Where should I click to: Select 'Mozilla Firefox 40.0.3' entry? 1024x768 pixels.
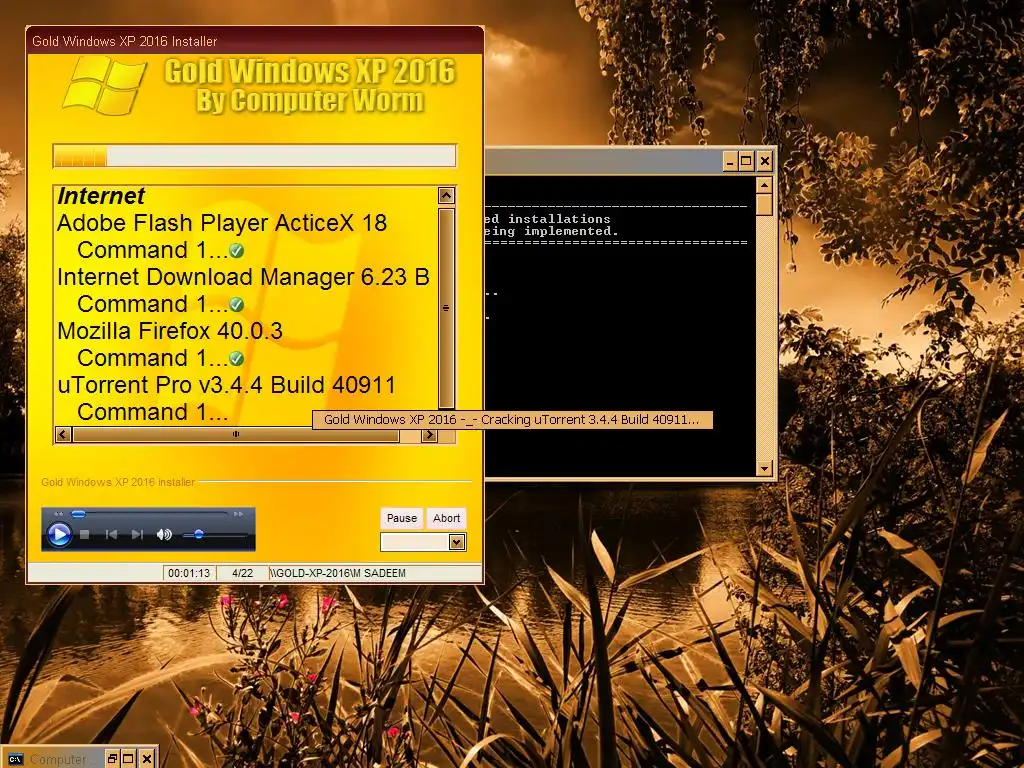[x=170, y=330]
